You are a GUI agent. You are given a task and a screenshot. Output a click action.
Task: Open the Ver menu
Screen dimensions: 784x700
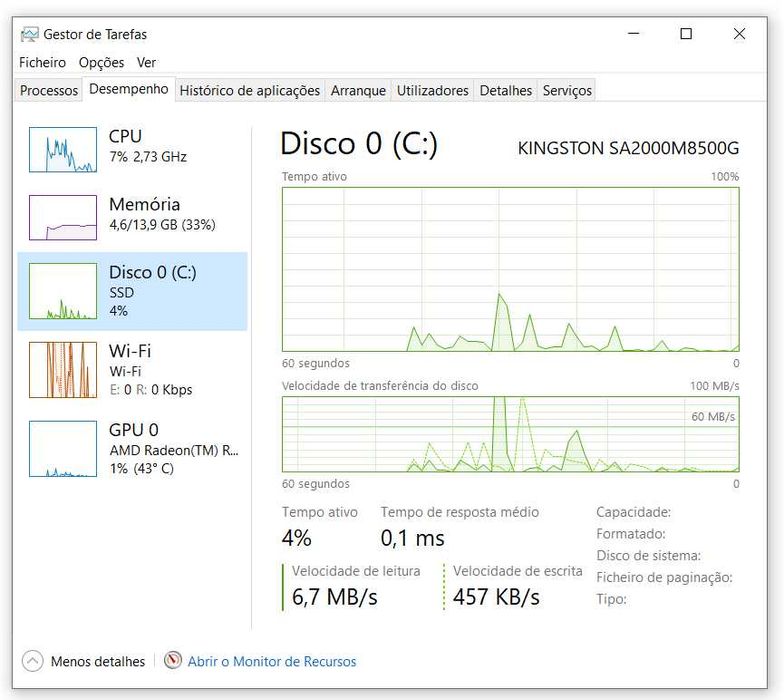pyautogui.click(x=146, y=62)
